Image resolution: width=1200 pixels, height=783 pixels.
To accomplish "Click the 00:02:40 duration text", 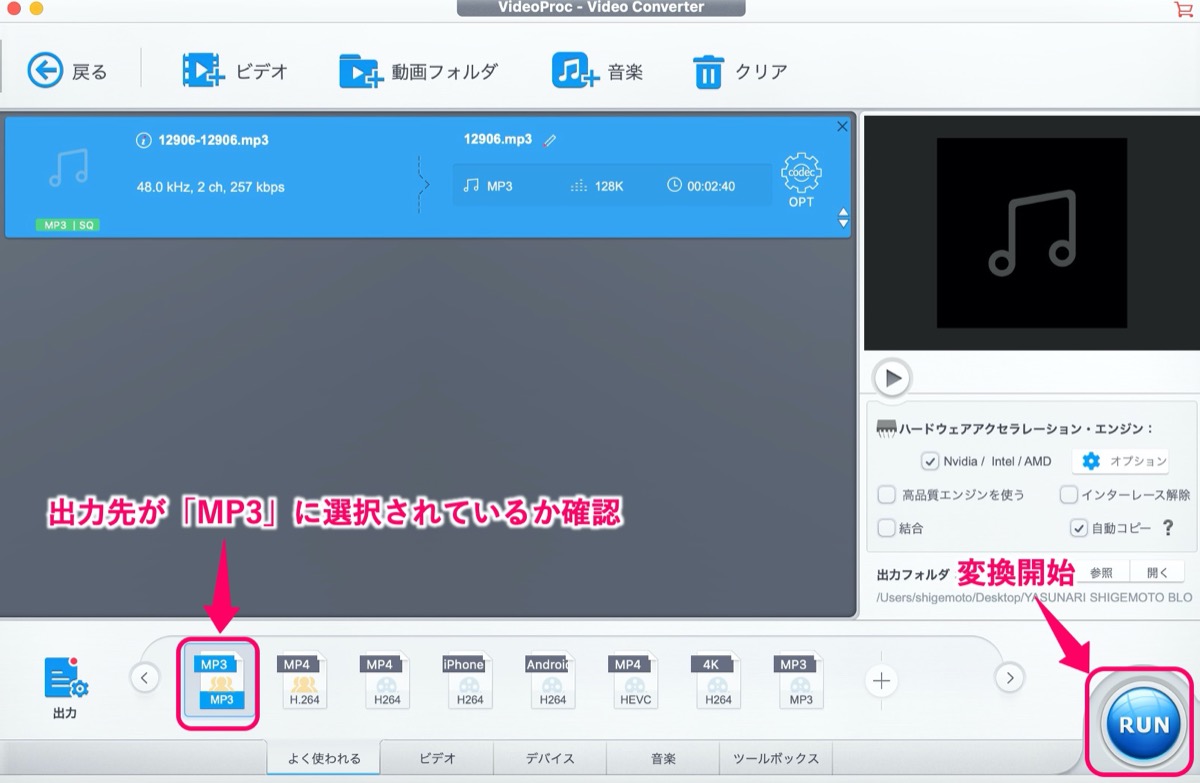I will pyautogui.click(x=711, y=186).
